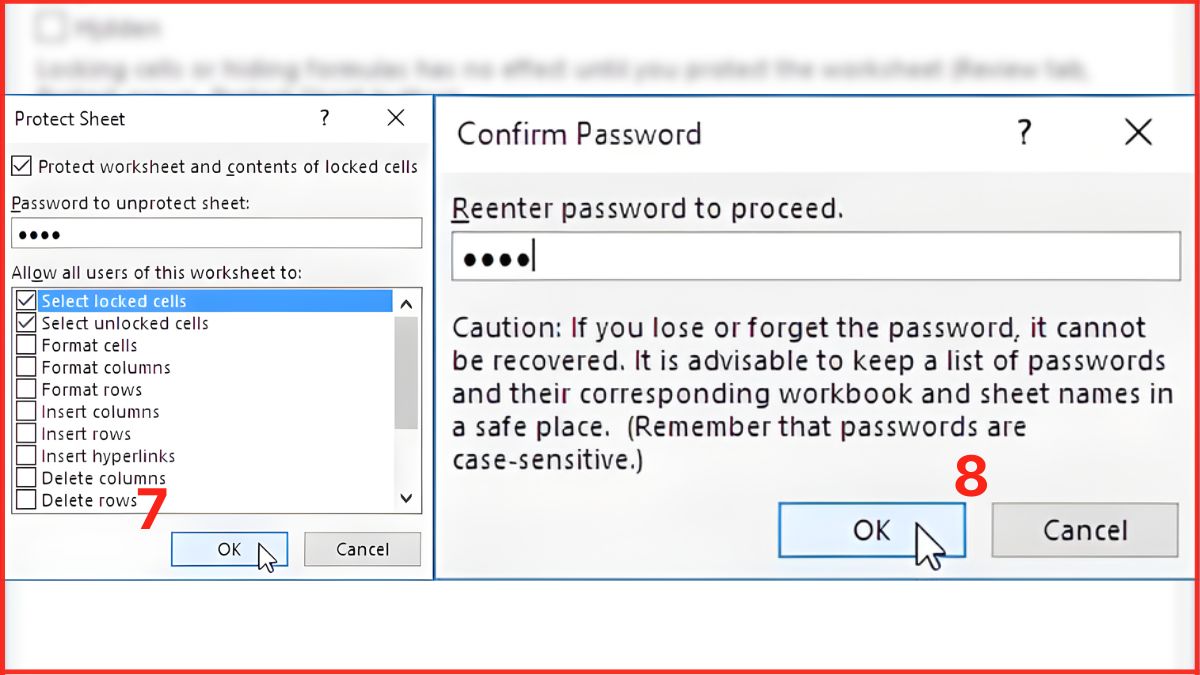The image size is (1200, 675).
Task: Check the Insert rows checkbox
Action: (x=26, y=433)
